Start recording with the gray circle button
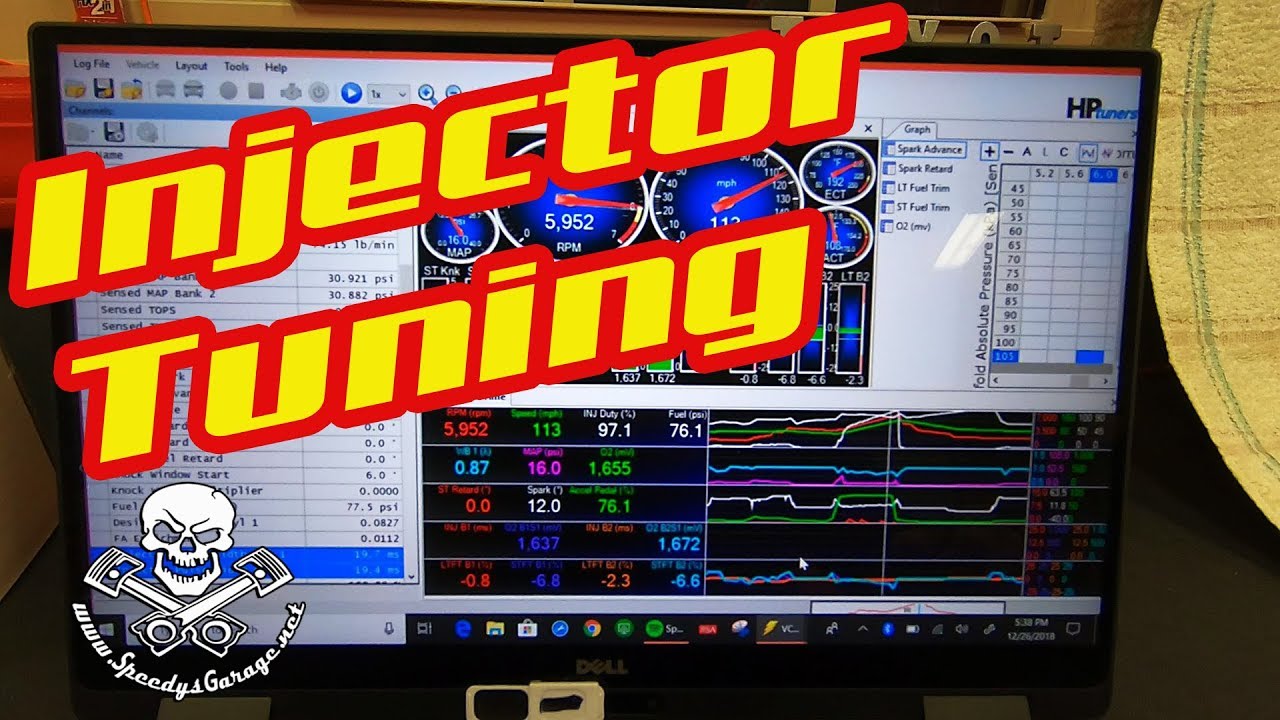 228,91
